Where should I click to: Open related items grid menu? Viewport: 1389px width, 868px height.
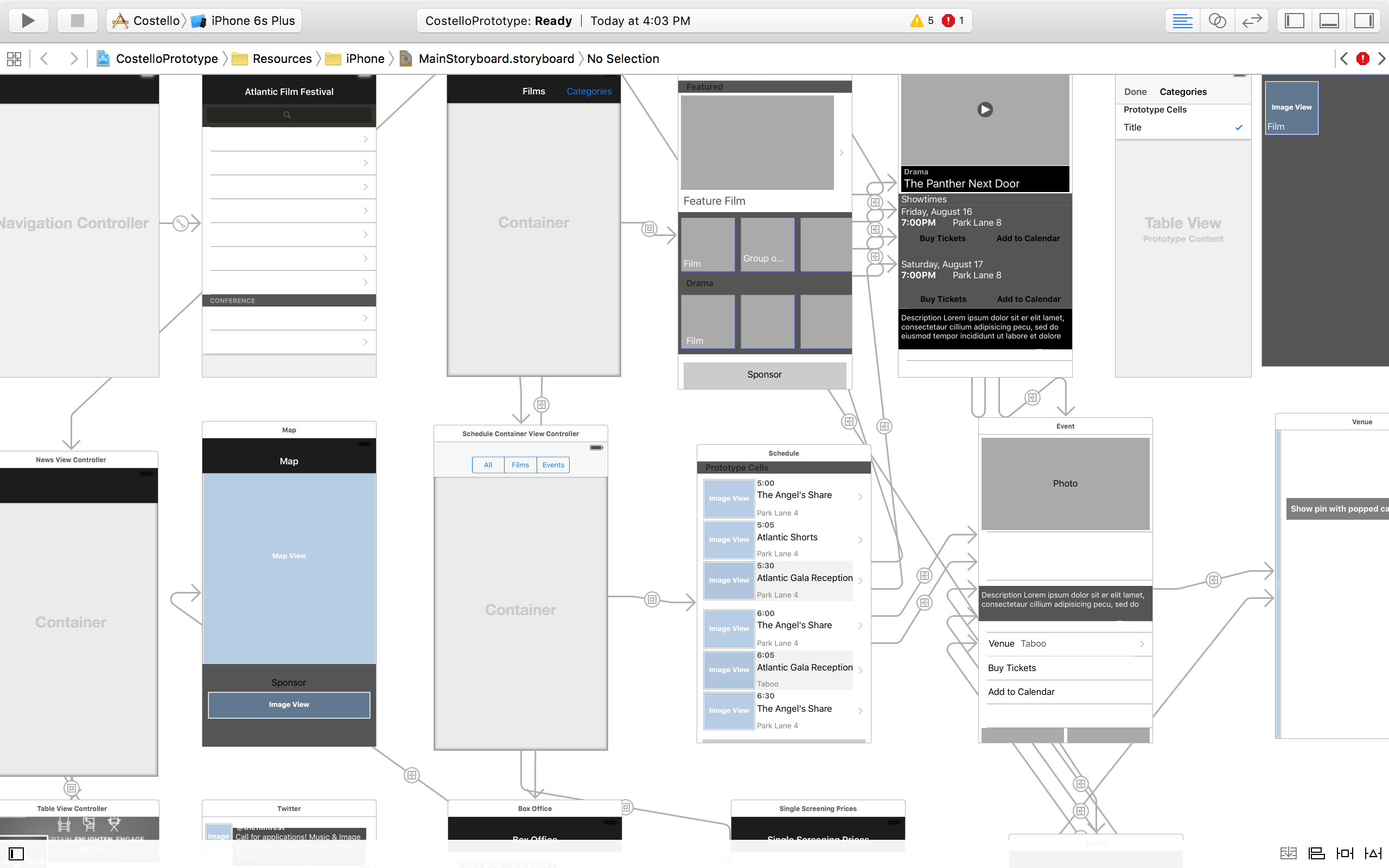14,59
